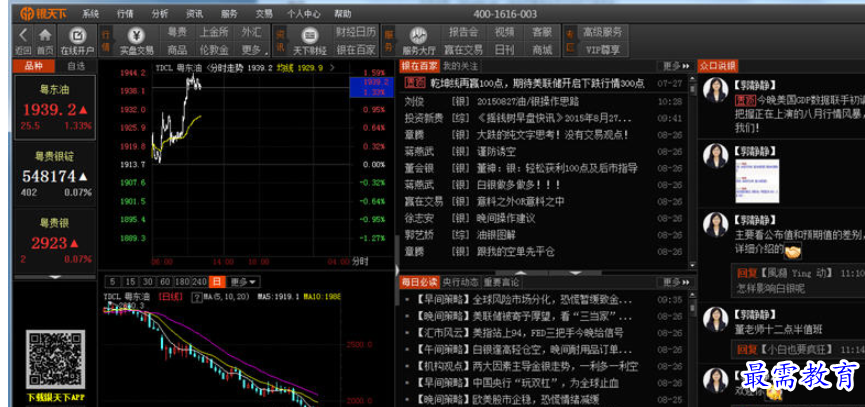Open 日刊 in toolbar
Viewport: 865px width, 407px height.
click(504, 50)
